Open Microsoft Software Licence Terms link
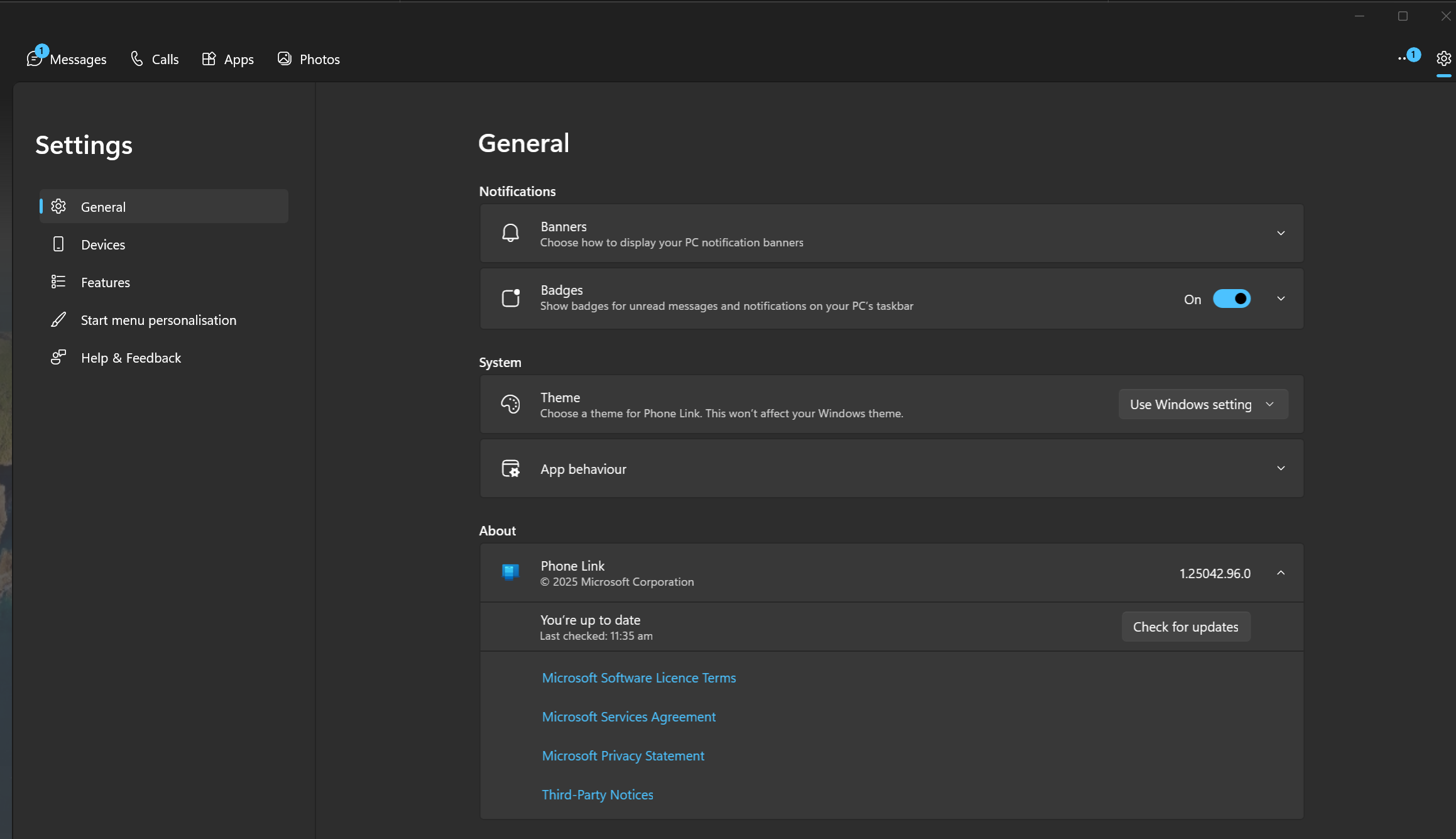 pyautogui.click(x=638, y=677)
